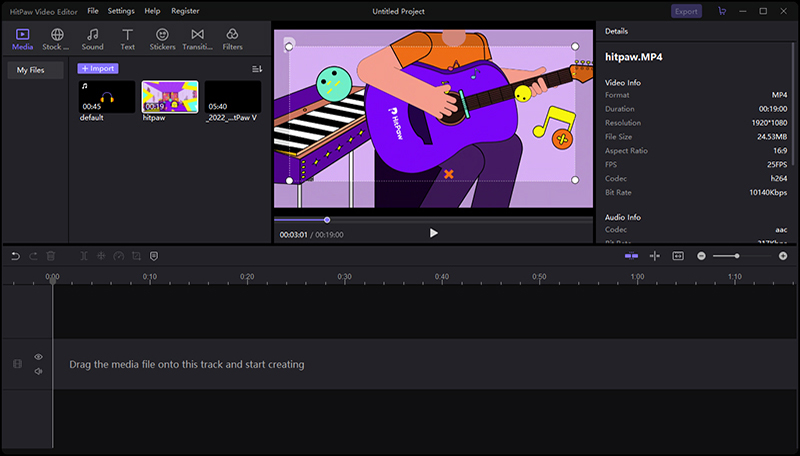Mute the track with speaker icon
The height and width of the screenshot is (456, 800).
tap(39, 371)
